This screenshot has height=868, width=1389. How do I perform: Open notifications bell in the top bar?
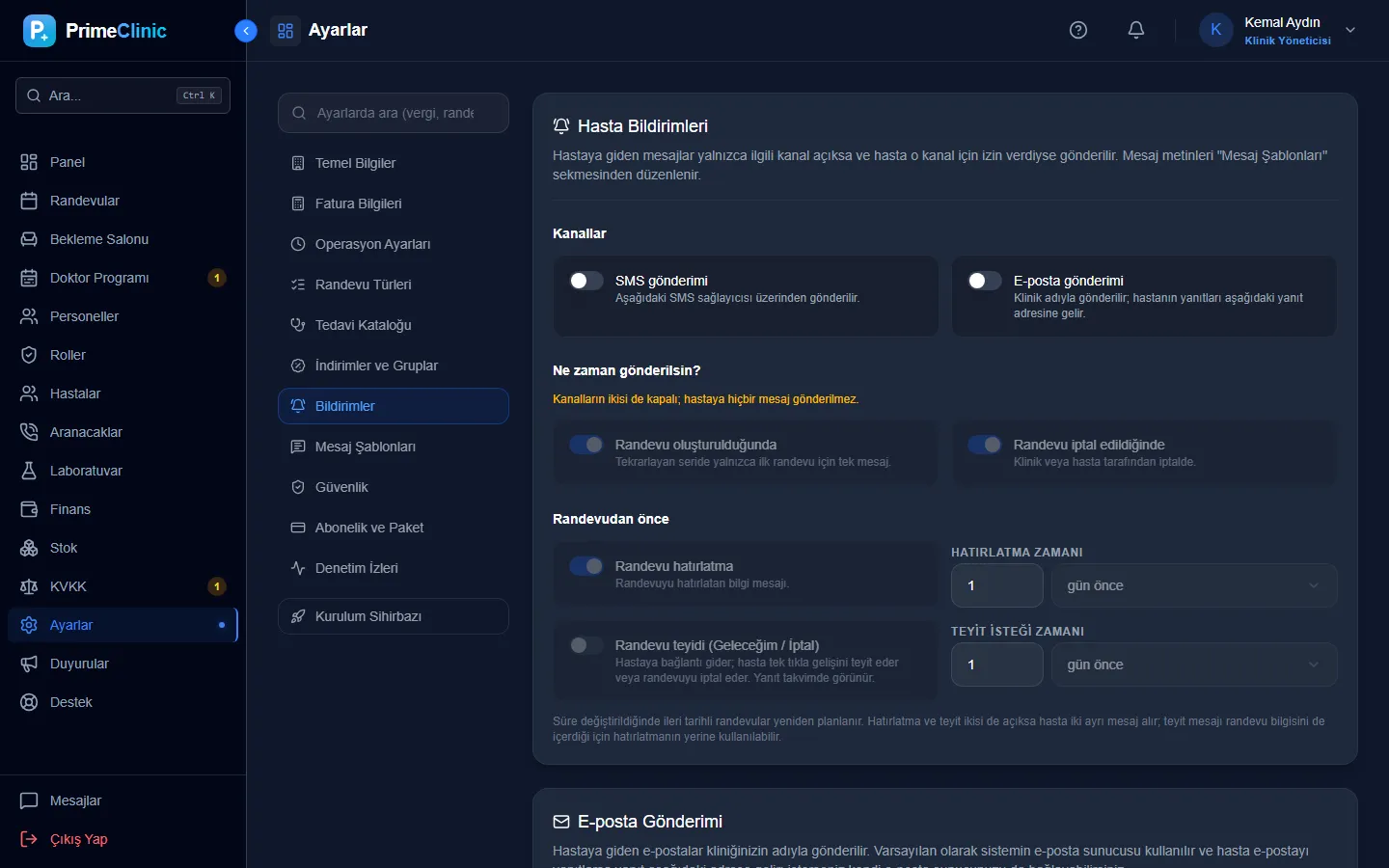click(x=1136, y=30)
